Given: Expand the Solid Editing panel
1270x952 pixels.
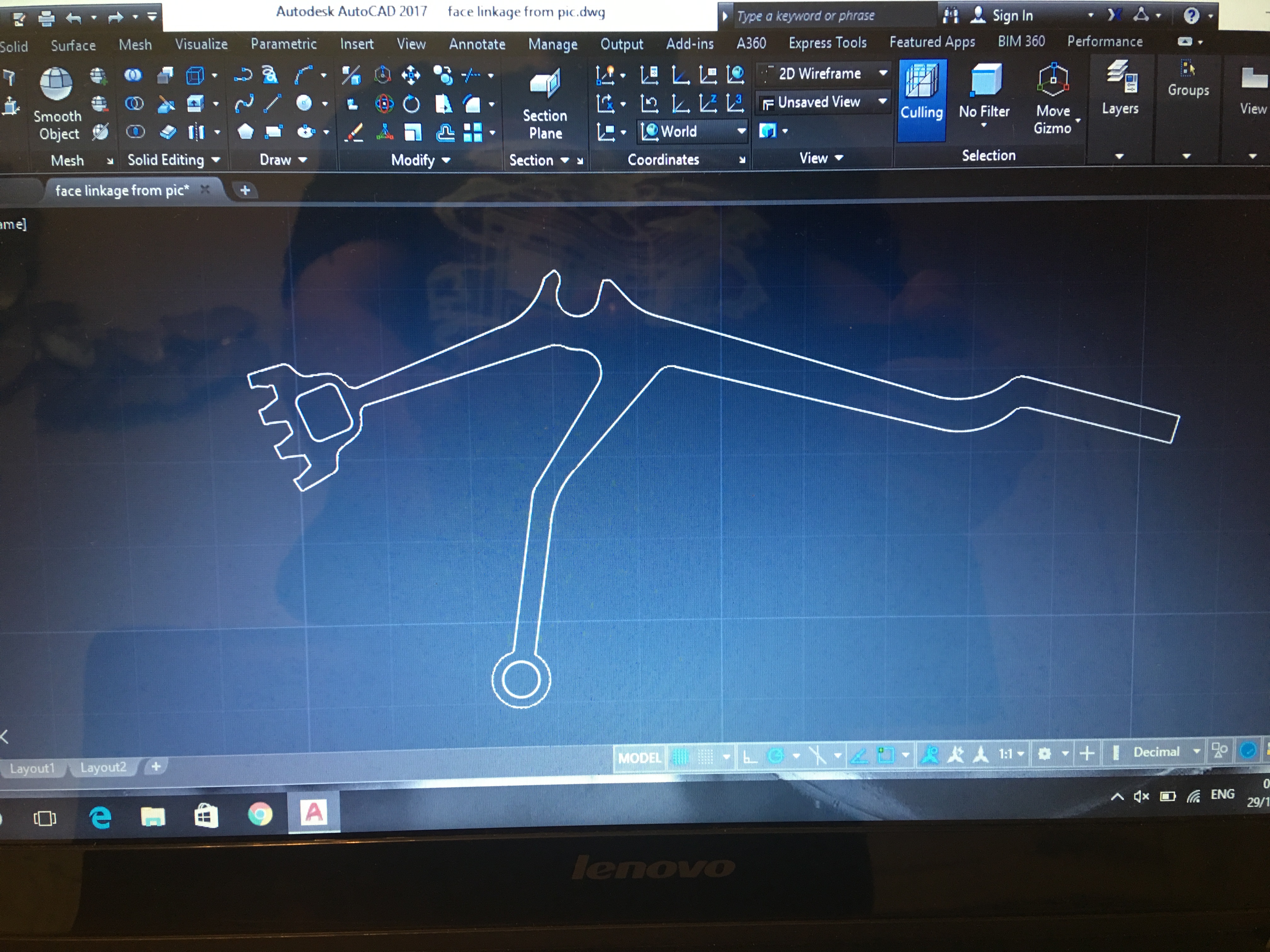Looking at the screenshot, I should [x=174, y=160].
